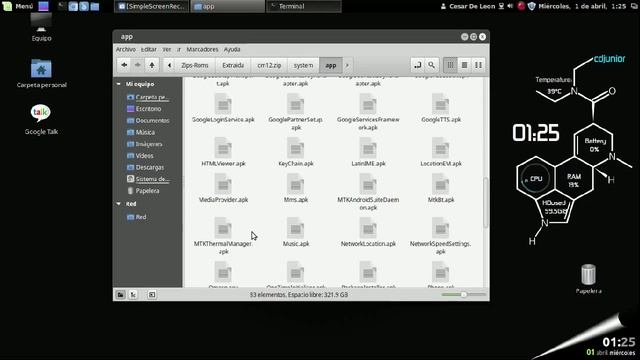Select GoogleServicesFramework.apk file
This screenshot has height=360, width=640.
(368, 112)
